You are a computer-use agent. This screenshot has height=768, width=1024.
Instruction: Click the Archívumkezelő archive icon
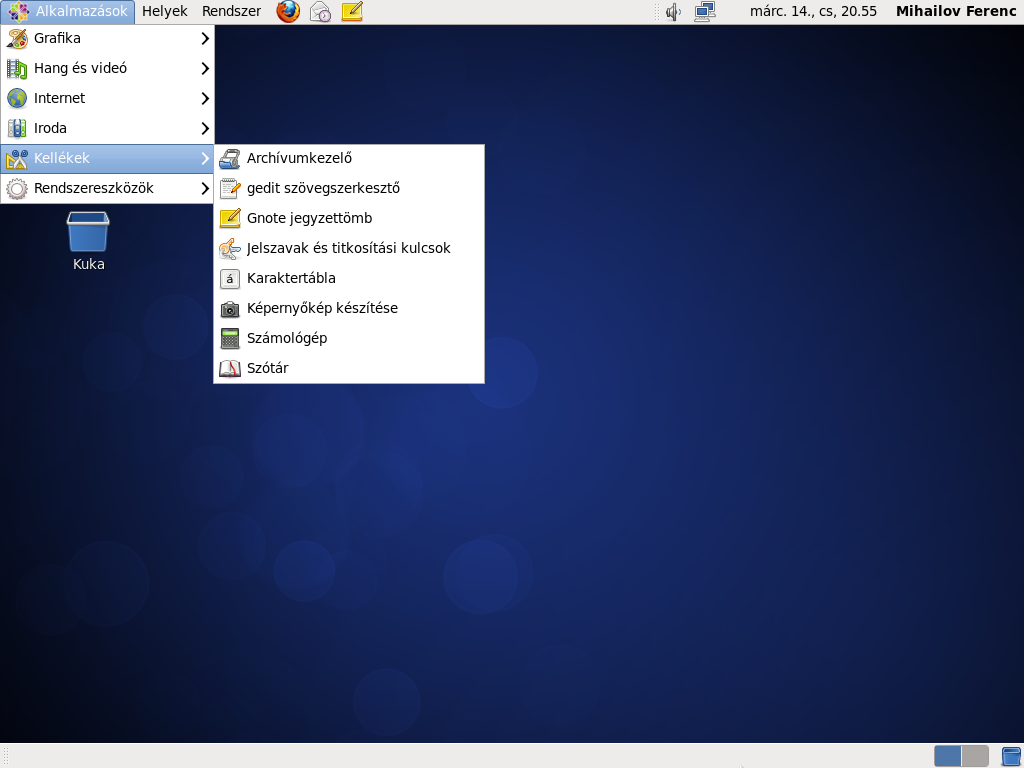tap(230, 159)
